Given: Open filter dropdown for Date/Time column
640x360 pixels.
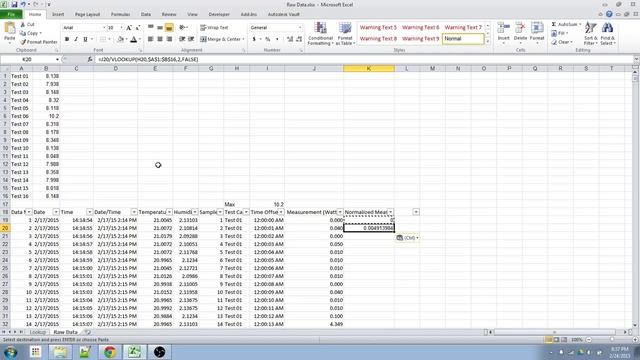Looking at the screenshot, I should pyautogui.click(x=133, y=212).
